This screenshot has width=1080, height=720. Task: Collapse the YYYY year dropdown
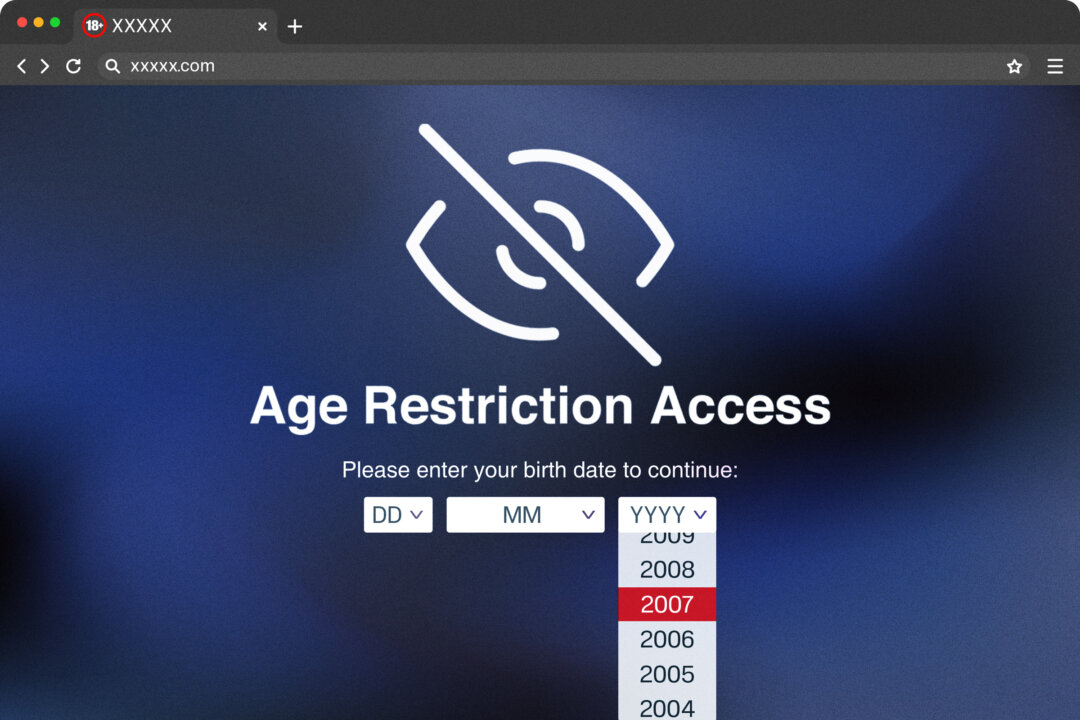667,515
